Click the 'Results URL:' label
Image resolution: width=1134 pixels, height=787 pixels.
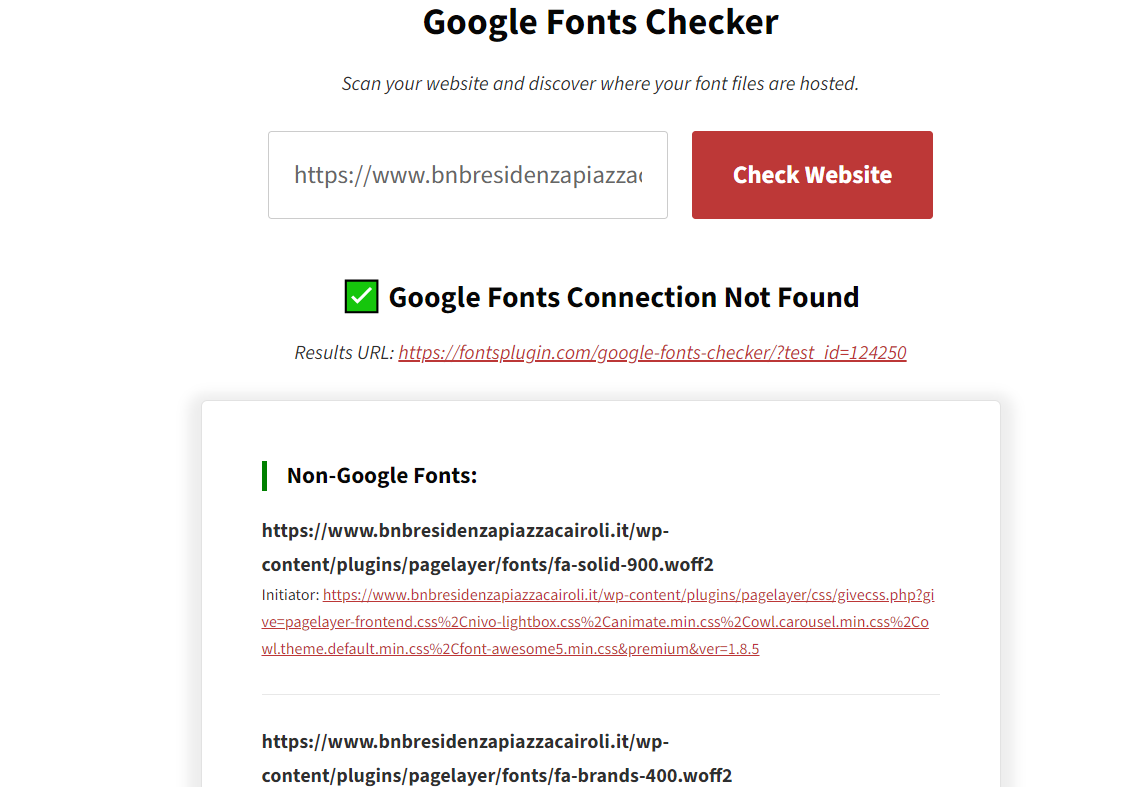point(344,353)
